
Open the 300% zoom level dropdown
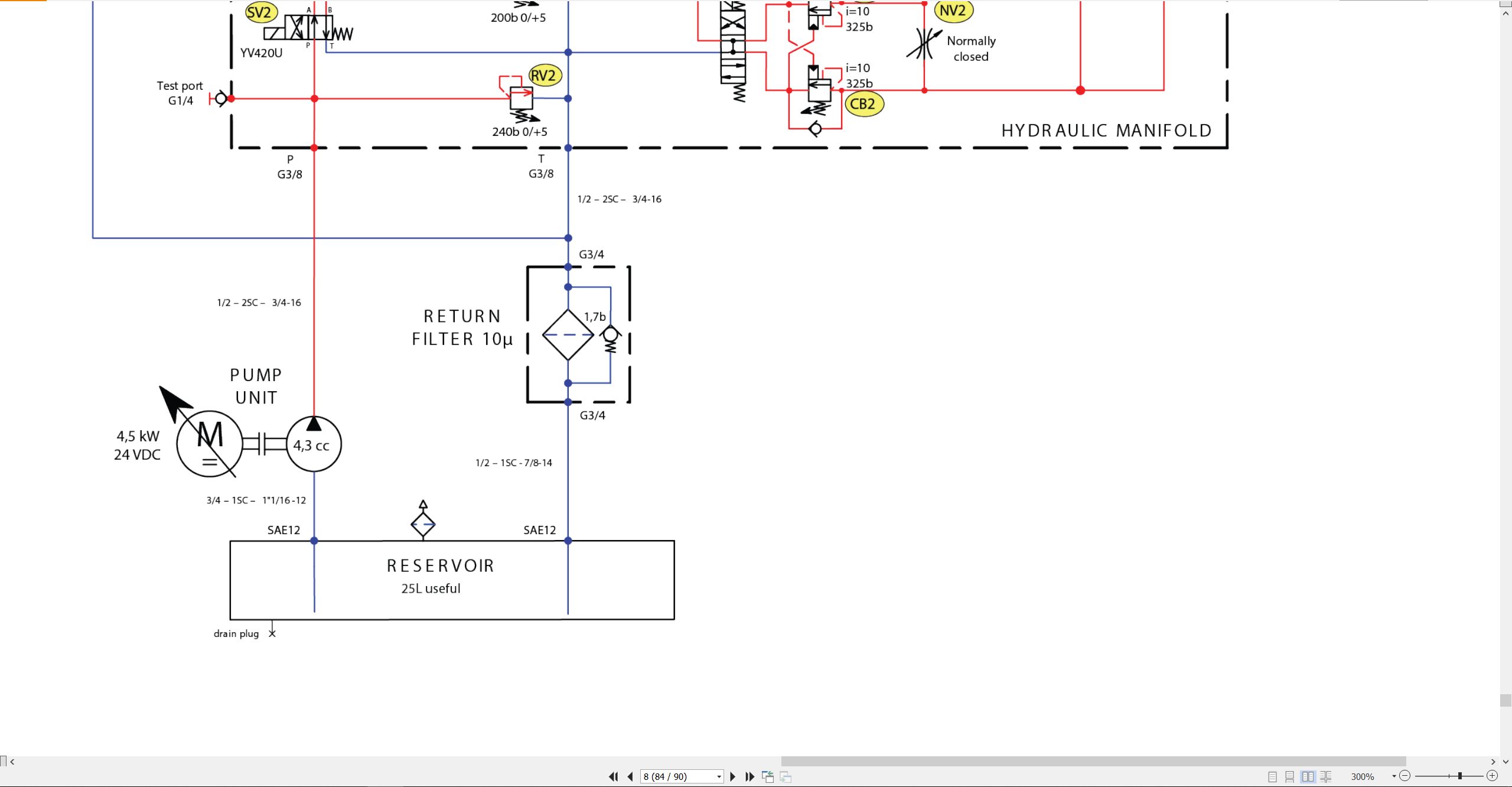(x=1394, y=776)
